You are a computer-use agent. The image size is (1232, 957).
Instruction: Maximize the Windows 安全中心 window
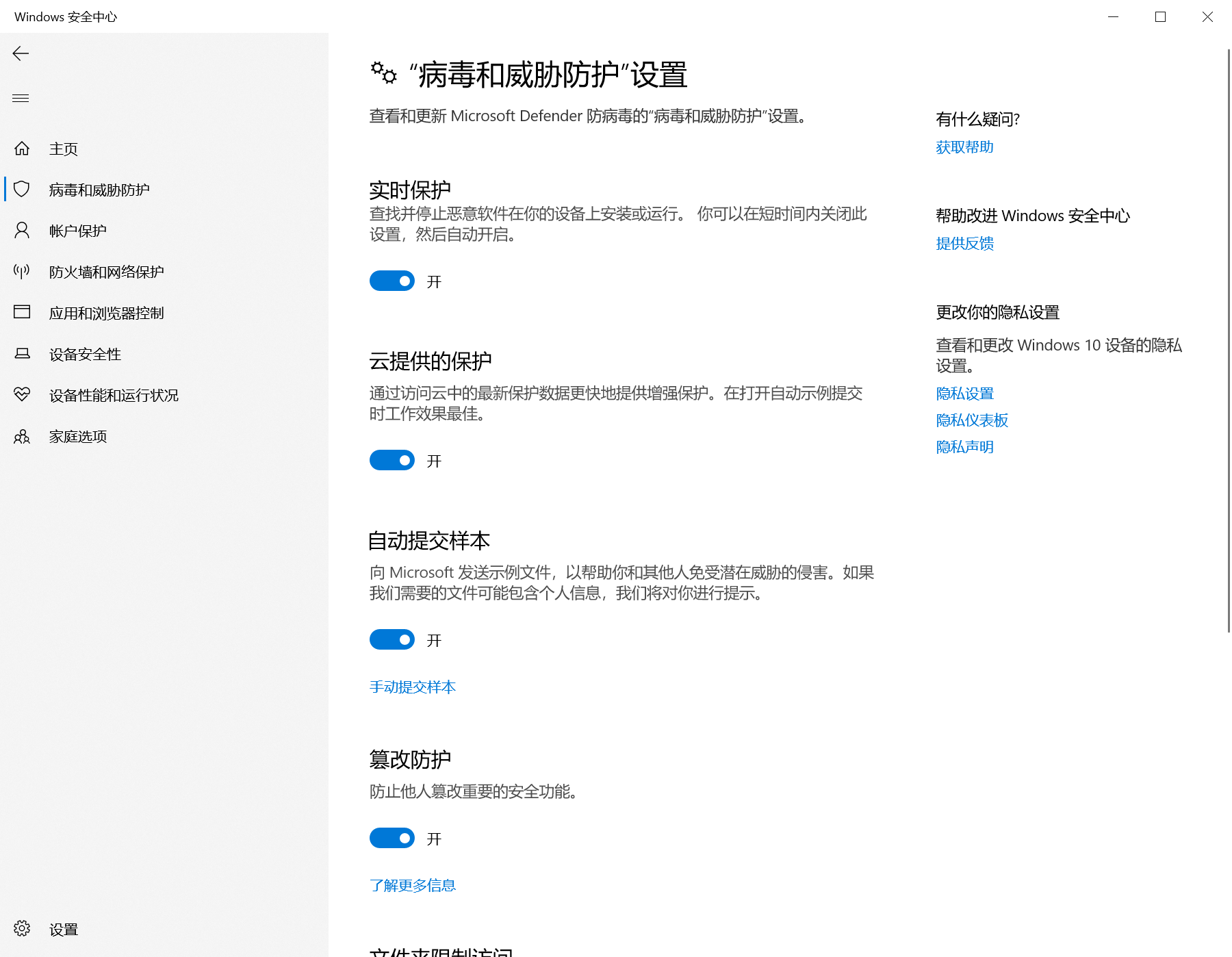(x=1160, y=16)
